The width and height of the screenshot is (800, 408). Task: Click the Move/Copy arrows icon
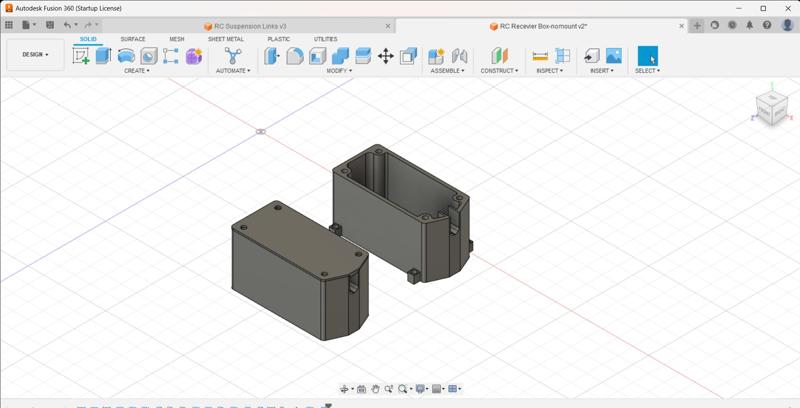[385, 56]
